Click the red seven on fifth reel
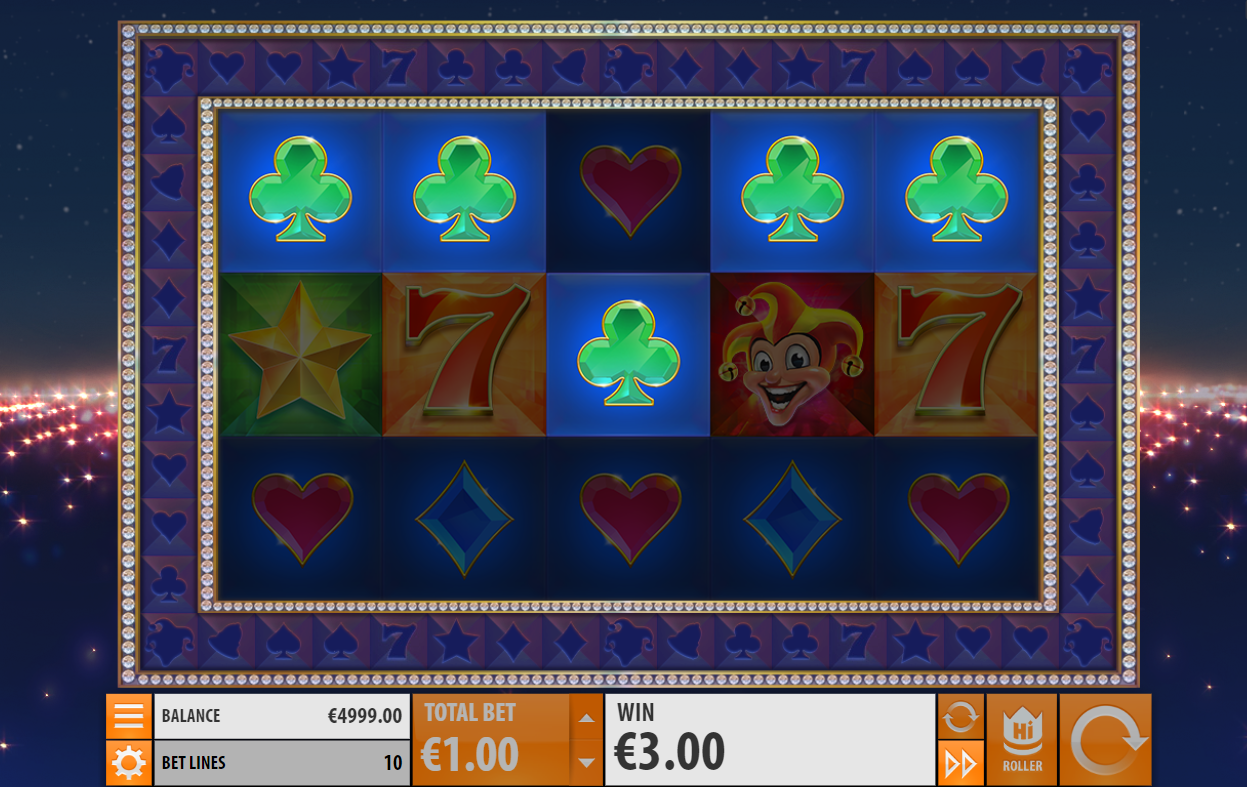This screenshot has height=787, width=1247. tap(957, 355)
